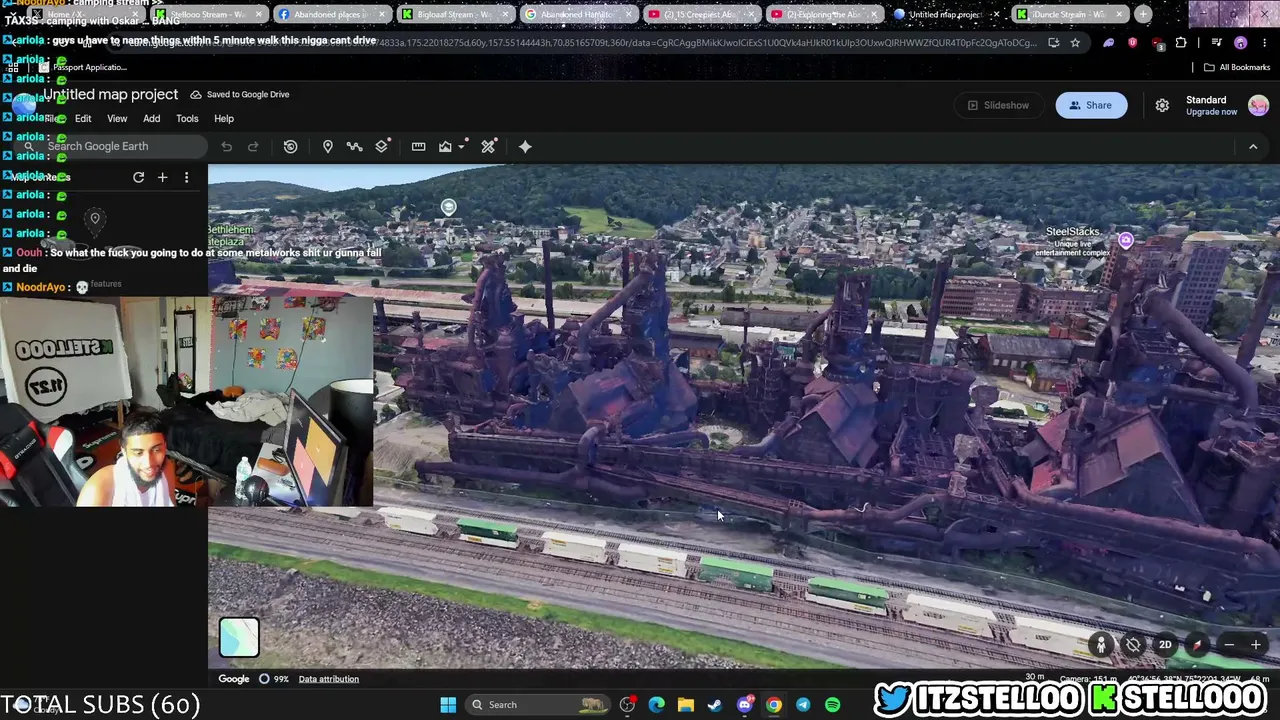Screen dimensions: 1280x720
Task: Zoom out with the minus button
Action: pyautogui.click(x=1229, y=645)
